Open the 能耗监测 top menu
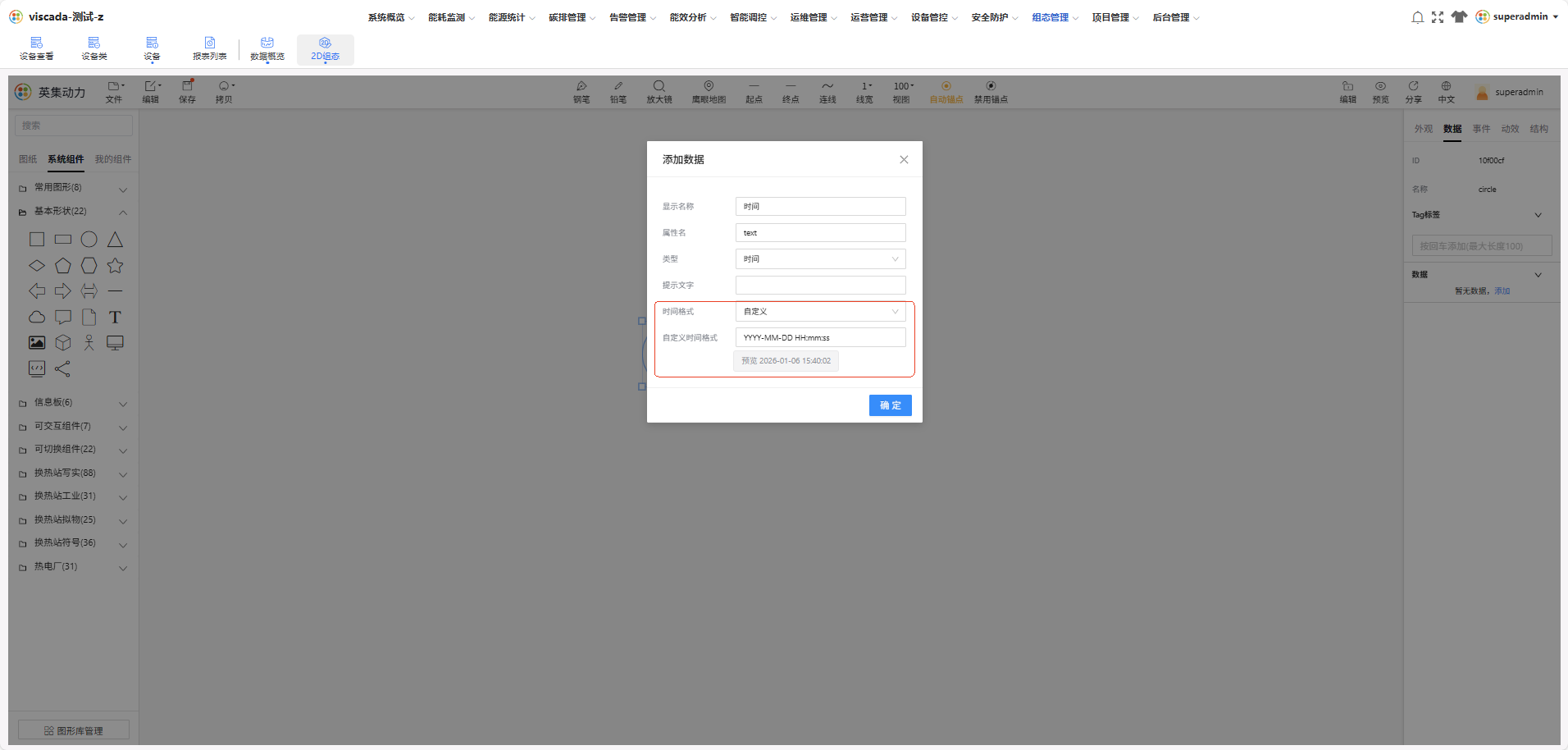This screenshot has width=1568, height=750. (x=451, y=17)
